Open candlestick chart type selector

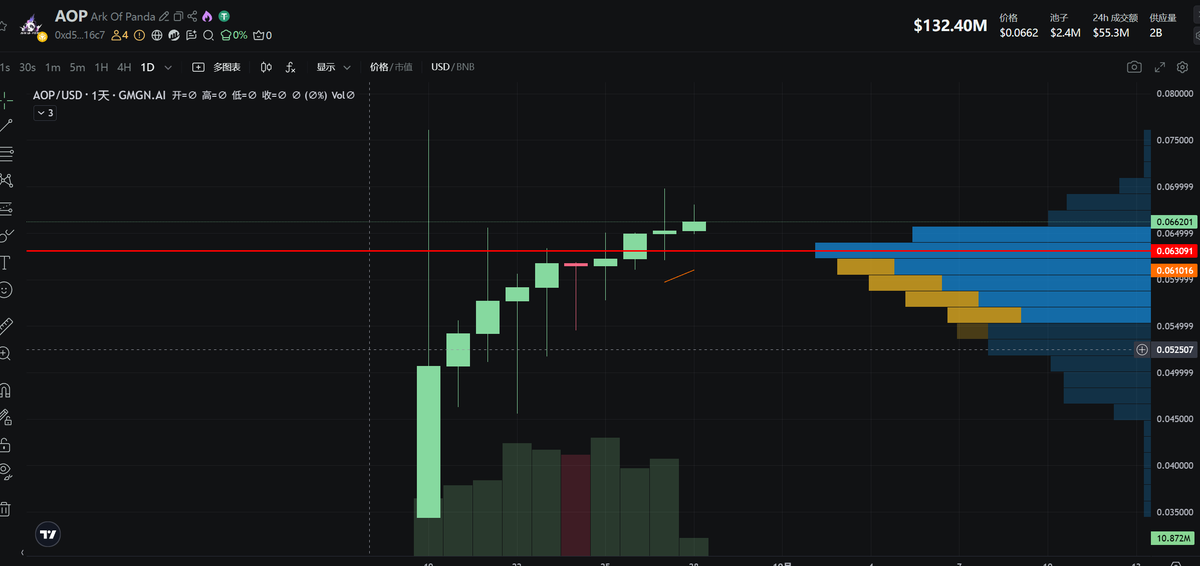click(266, 67)
